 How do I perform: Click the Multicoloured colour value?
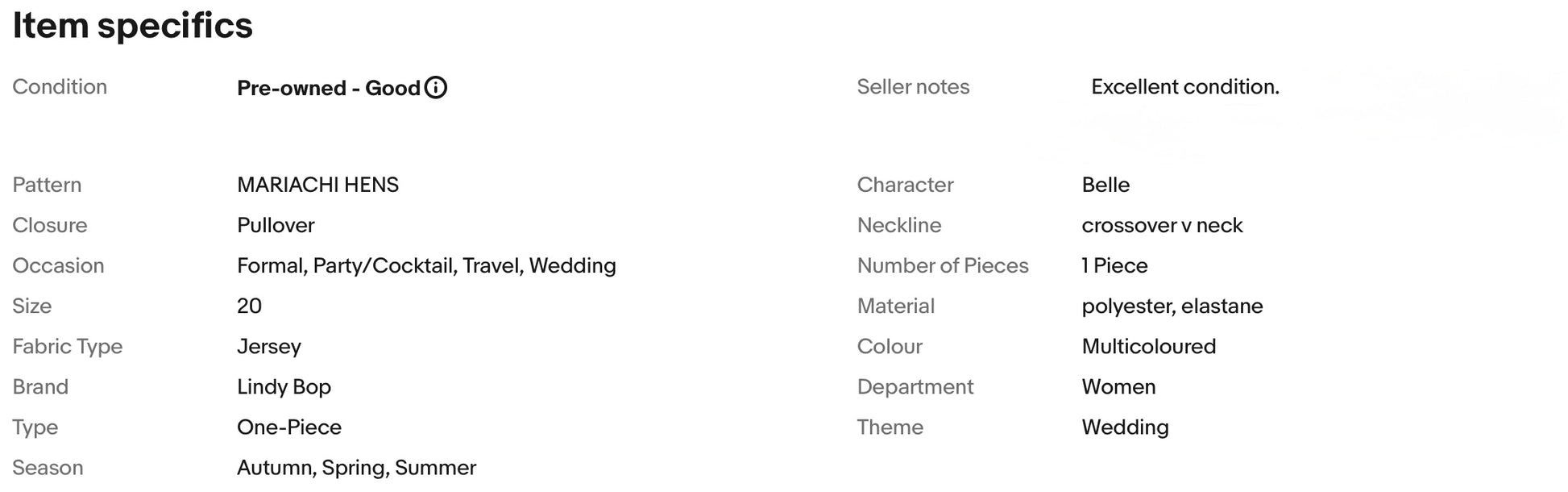coord(1148,346)
